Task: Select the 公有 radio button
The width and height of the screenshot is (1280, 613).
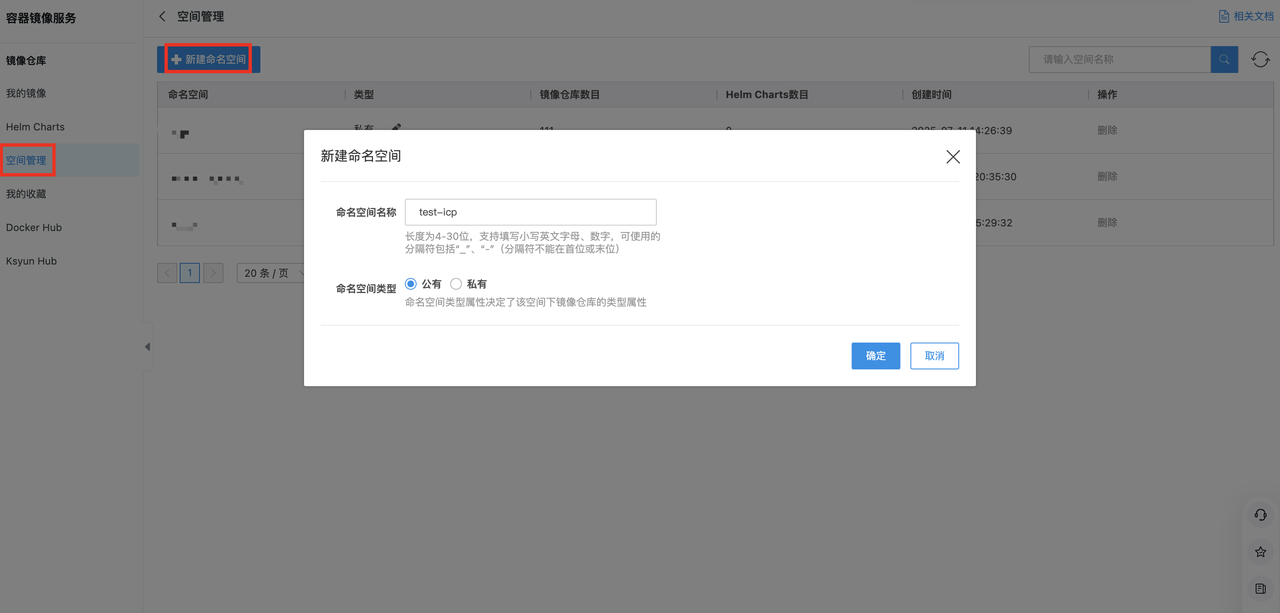Action: pyautogui.click(x=411, y=284)
